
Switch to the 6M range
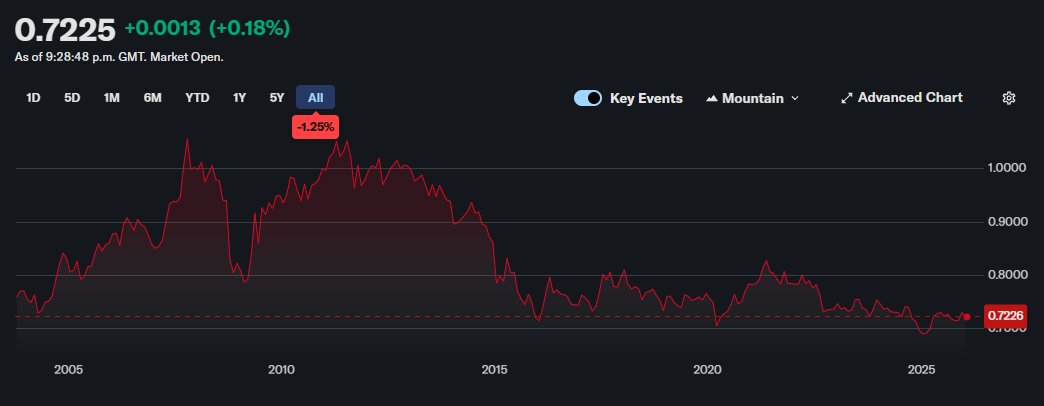(x=152, y=98)
